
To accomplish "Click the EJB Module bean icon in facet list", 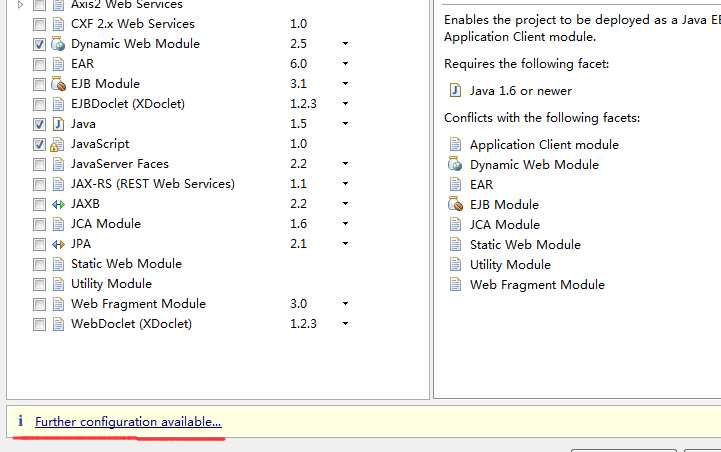I will pos(58,84).
